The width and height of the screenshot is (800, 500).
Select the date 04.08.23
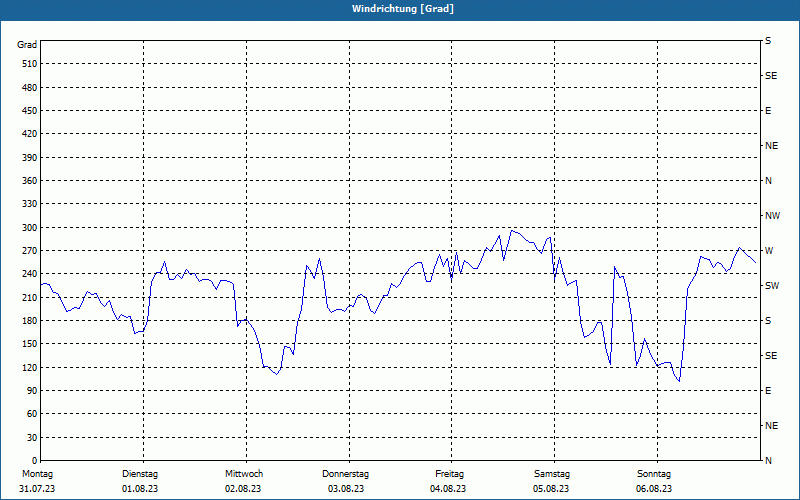coord(448,489)
